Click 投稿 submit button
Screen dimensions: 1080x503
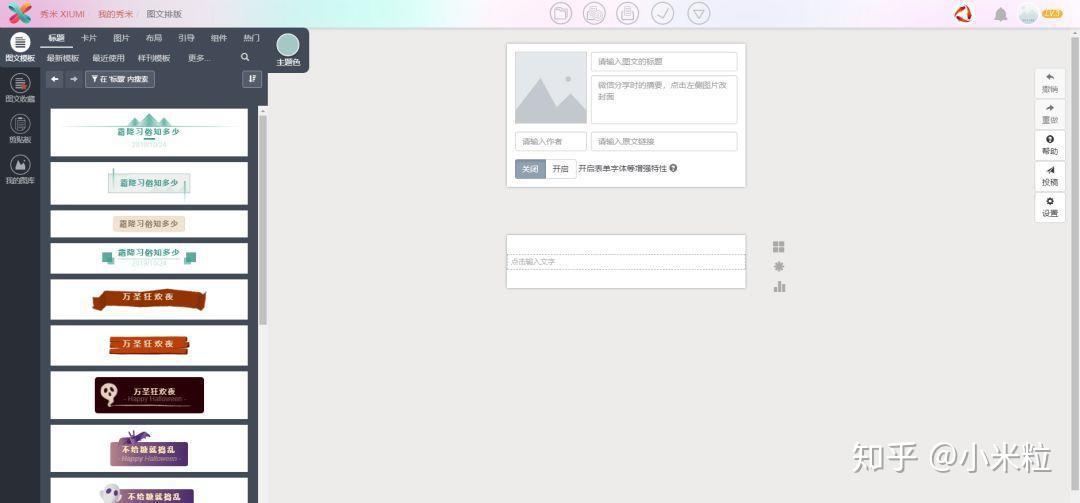pyautogui.click(x=1050, y=176)
